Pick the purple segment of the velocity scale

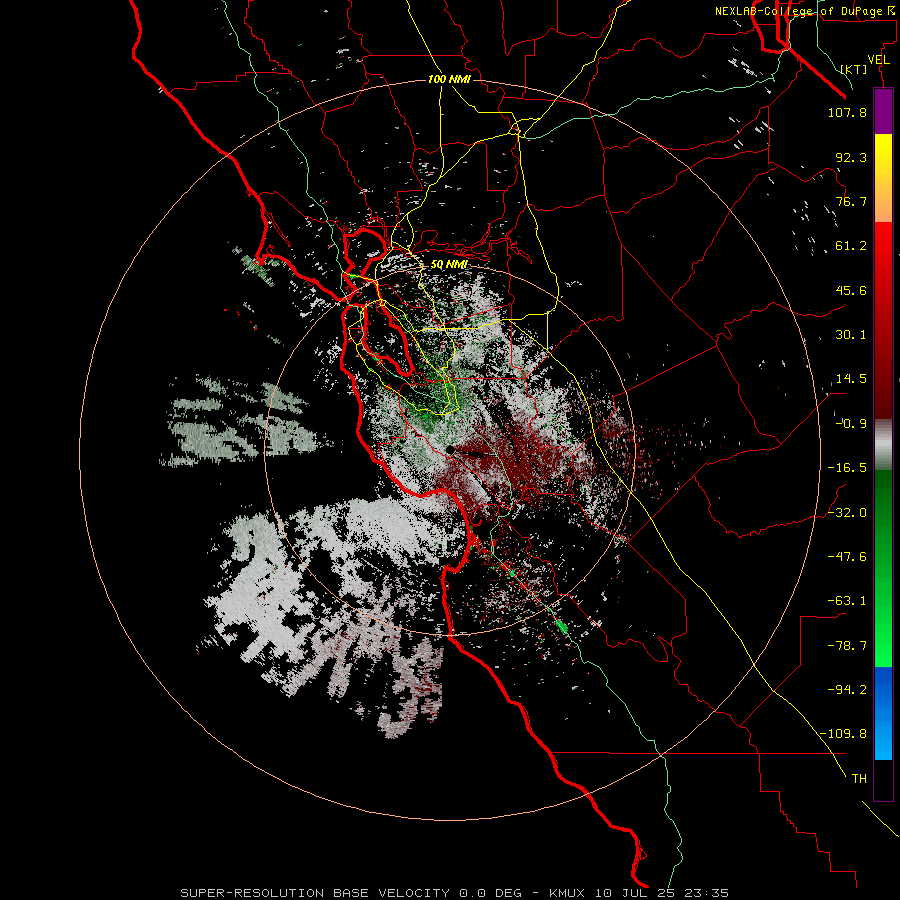883,111
